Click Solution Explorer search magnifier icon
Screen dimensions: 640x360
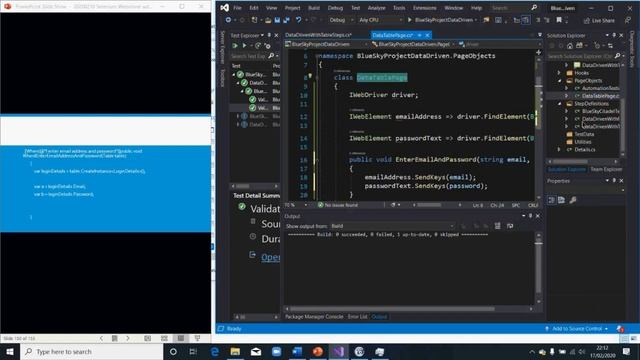[617, 56]
